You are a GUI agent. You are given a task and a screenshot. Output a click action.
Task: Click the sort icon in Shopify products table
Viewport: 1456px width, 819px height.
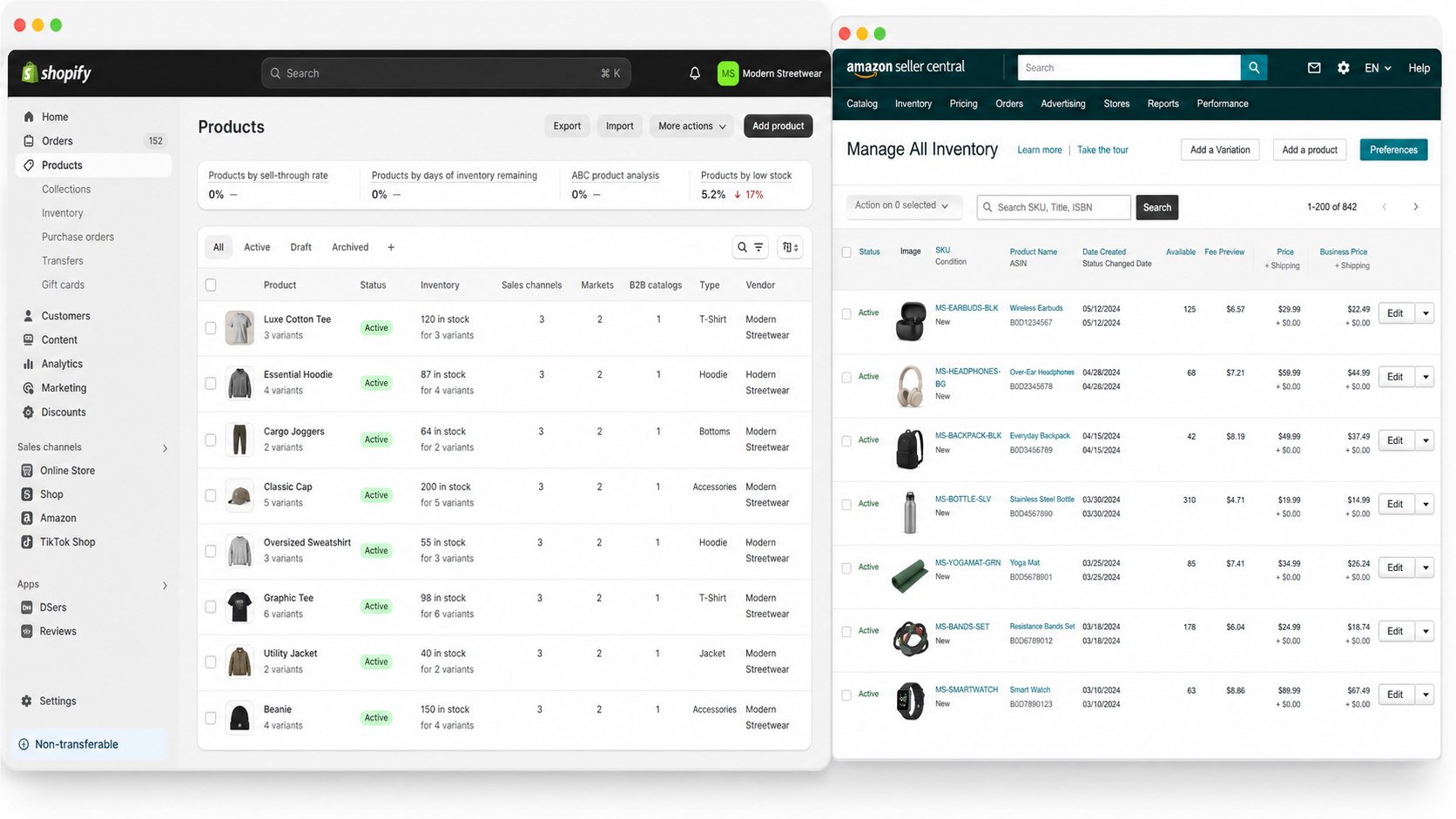pyautogui.click(x=790, y=247)
